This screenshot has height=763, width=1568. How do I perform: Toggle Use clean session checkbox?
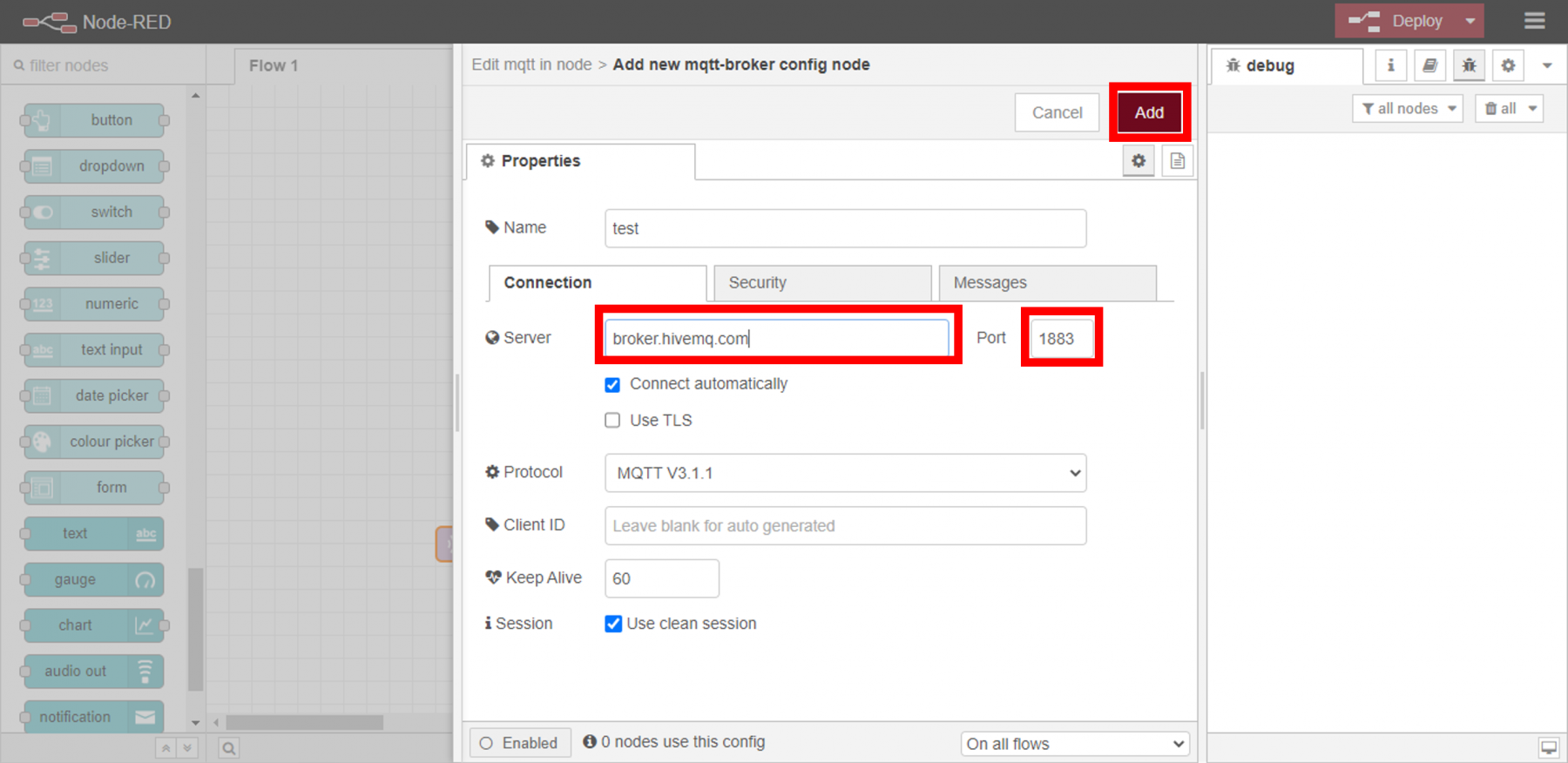613,624
